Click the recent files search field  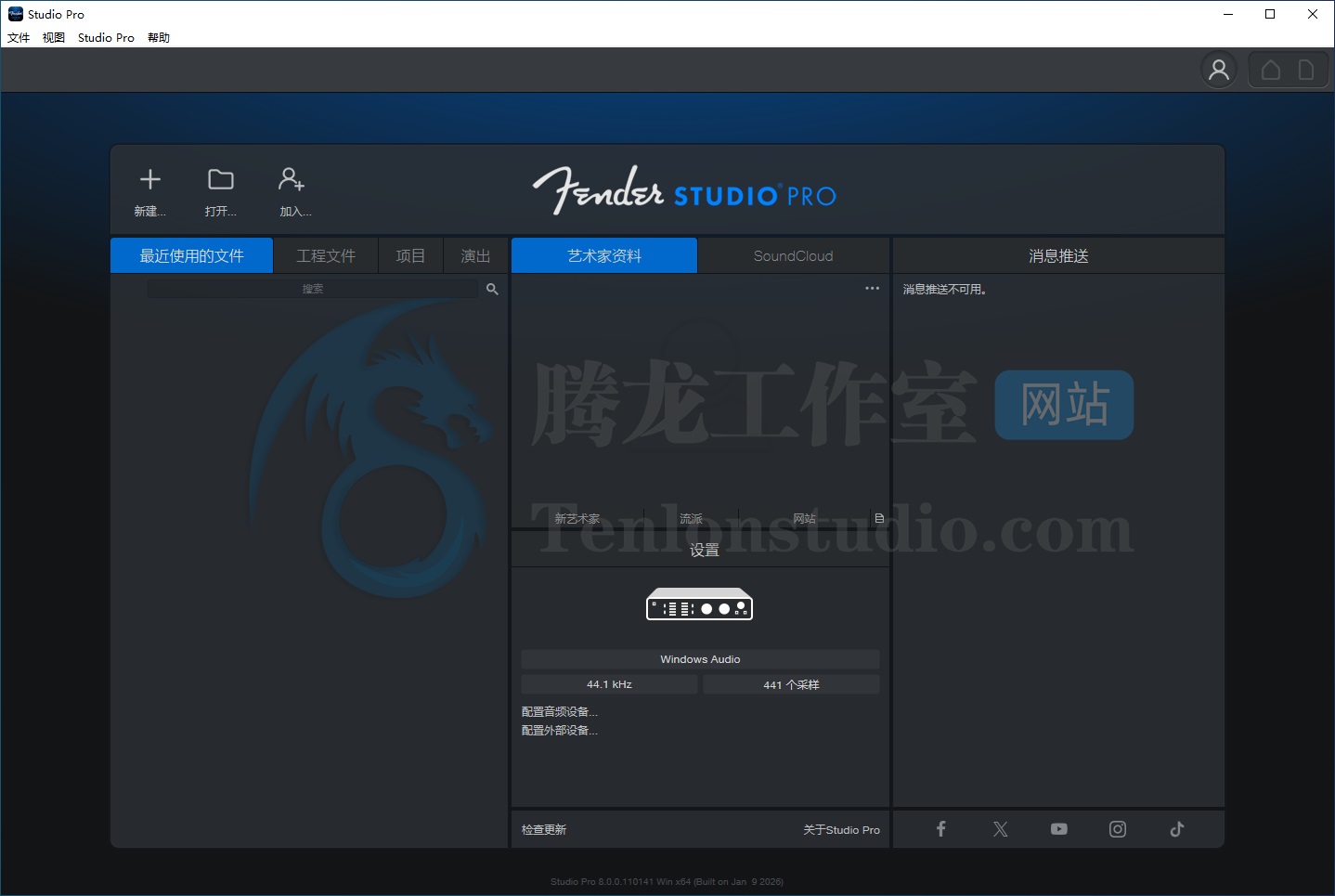pos(313,290)
